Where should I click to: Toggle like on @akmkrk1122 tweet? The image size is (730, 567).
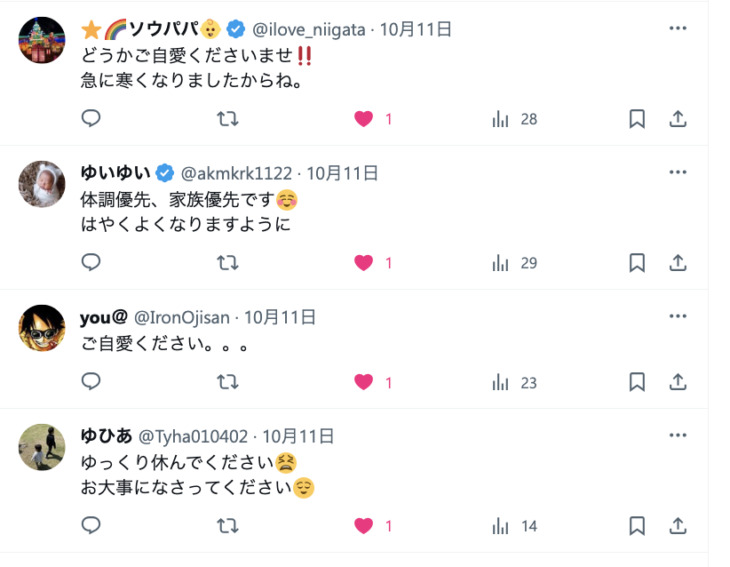click(364, 263)
